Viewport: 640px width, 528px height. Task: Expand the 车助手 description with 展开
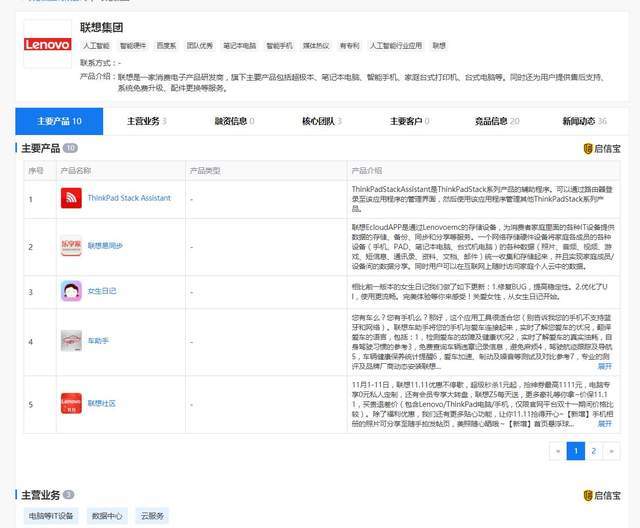[605, 366]
